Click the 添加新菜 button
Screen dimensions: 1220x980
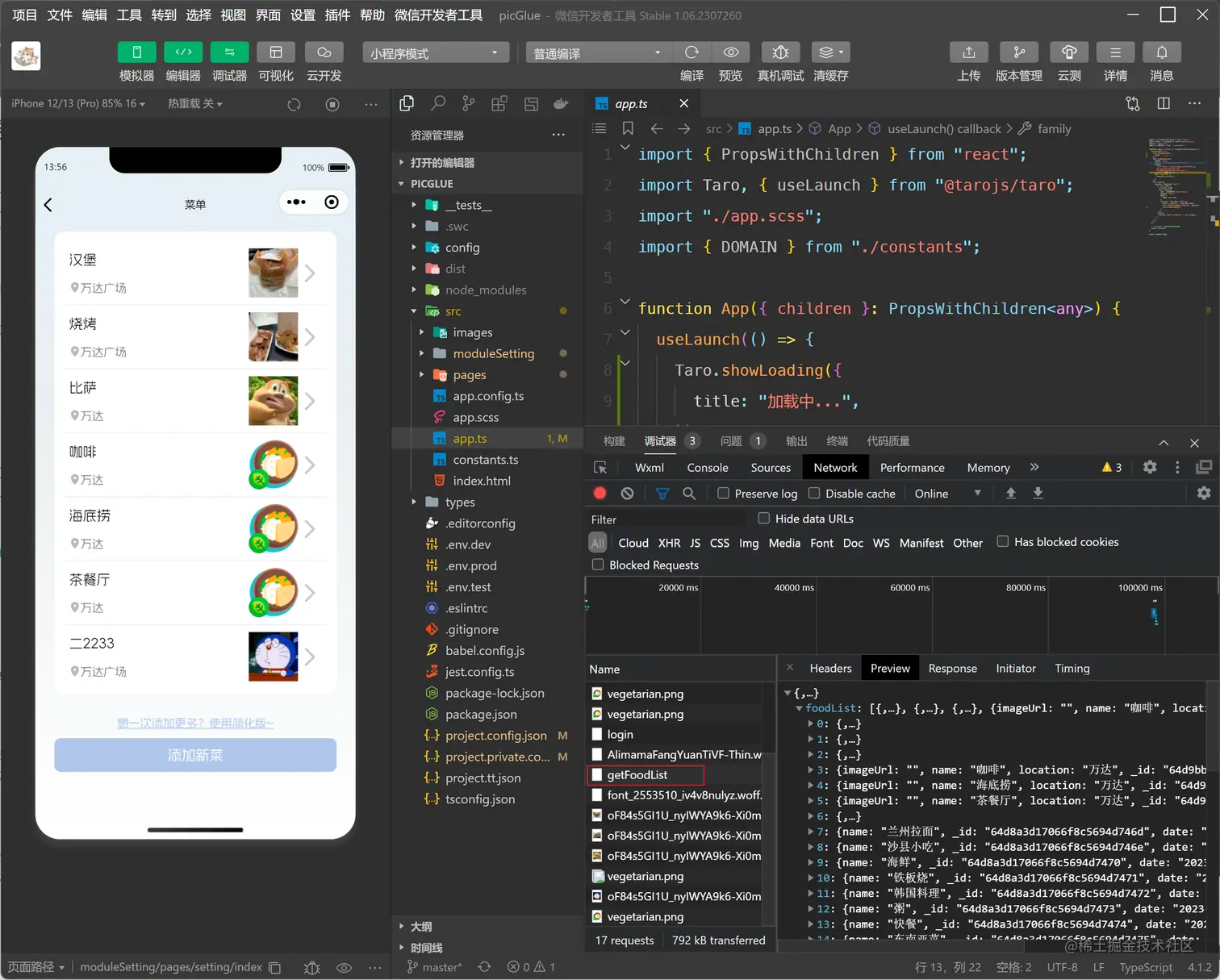point(195,756)
